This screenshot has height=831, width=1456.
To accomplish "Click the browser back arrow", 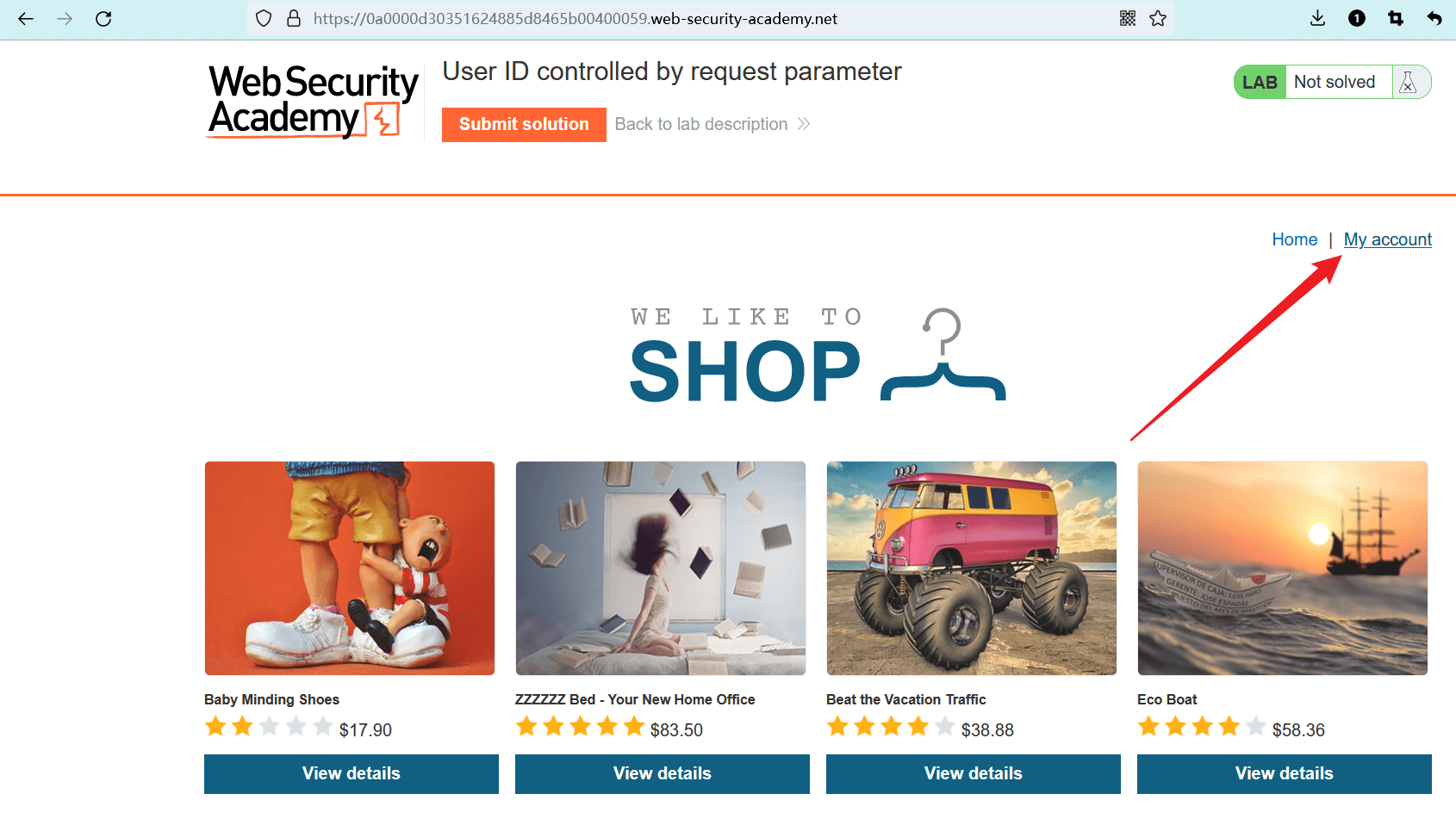I will 26,19.
